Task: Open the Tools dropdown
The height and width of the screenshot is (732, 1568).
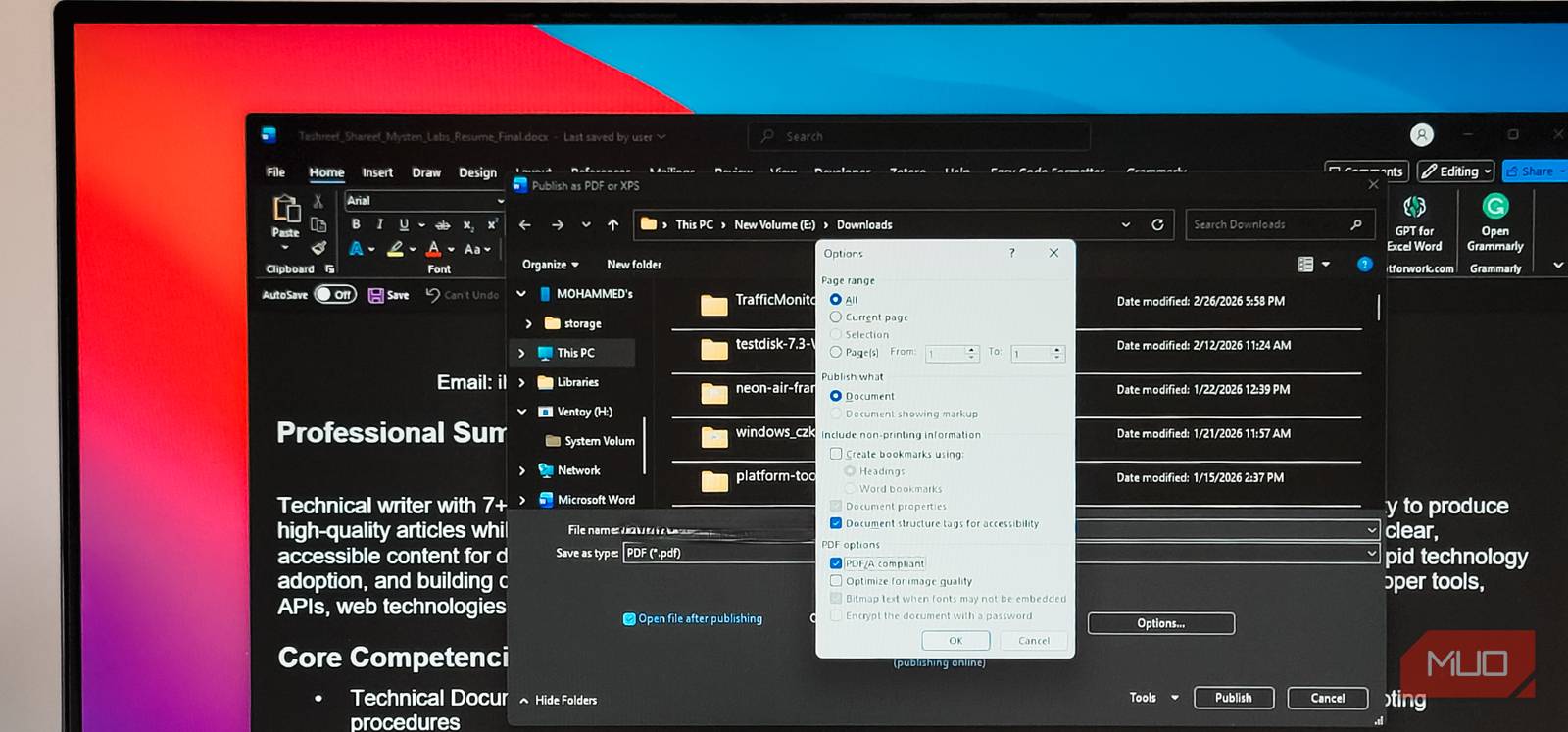Action: pyautogui.click(x=1153, y=698)
